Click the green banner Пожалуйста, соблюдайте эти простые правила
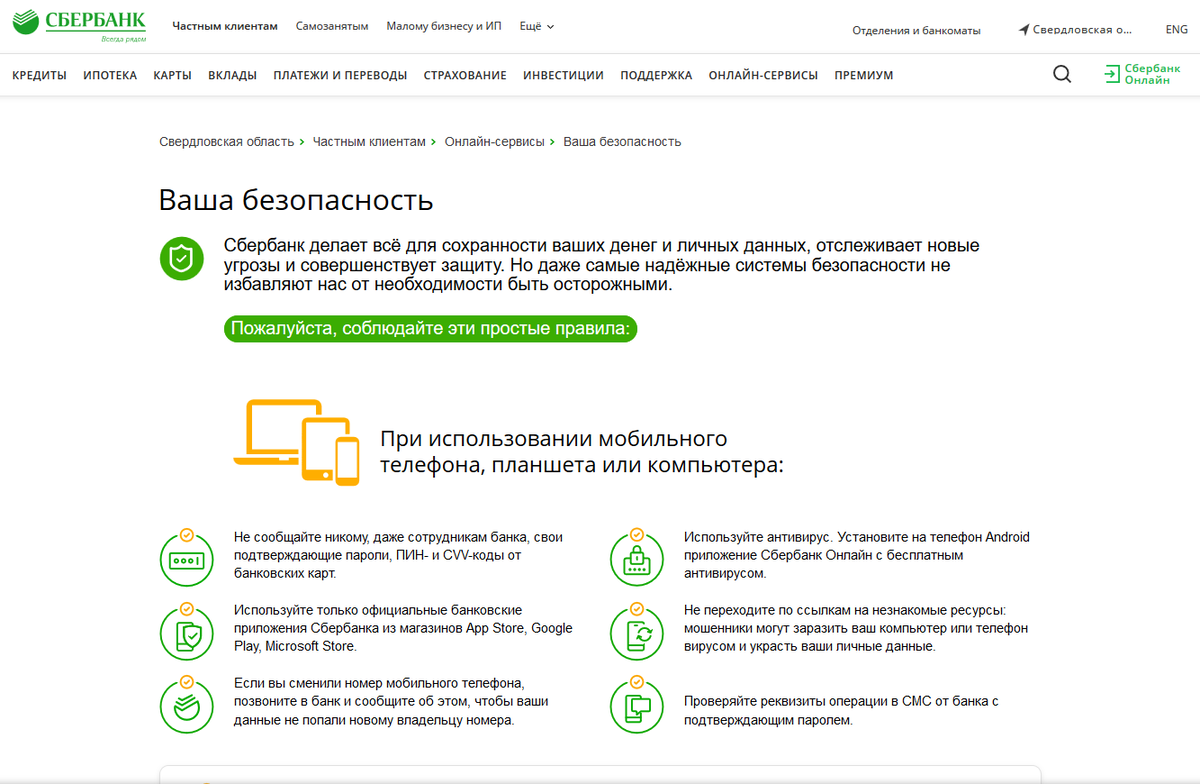This screenshot has width=1200, height=784. 430,328
